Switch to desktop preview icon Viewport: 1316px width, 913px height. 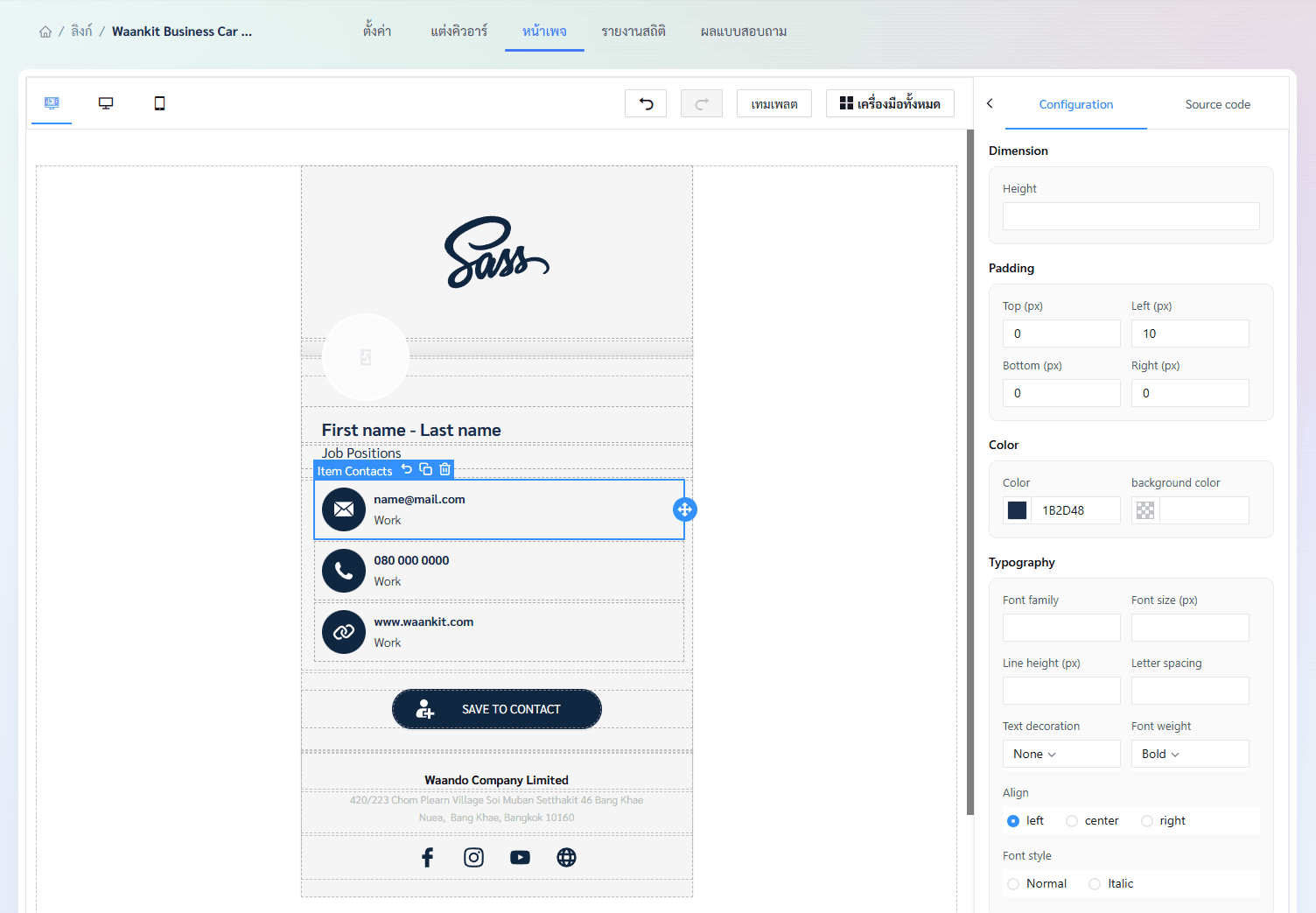(106, 103)
